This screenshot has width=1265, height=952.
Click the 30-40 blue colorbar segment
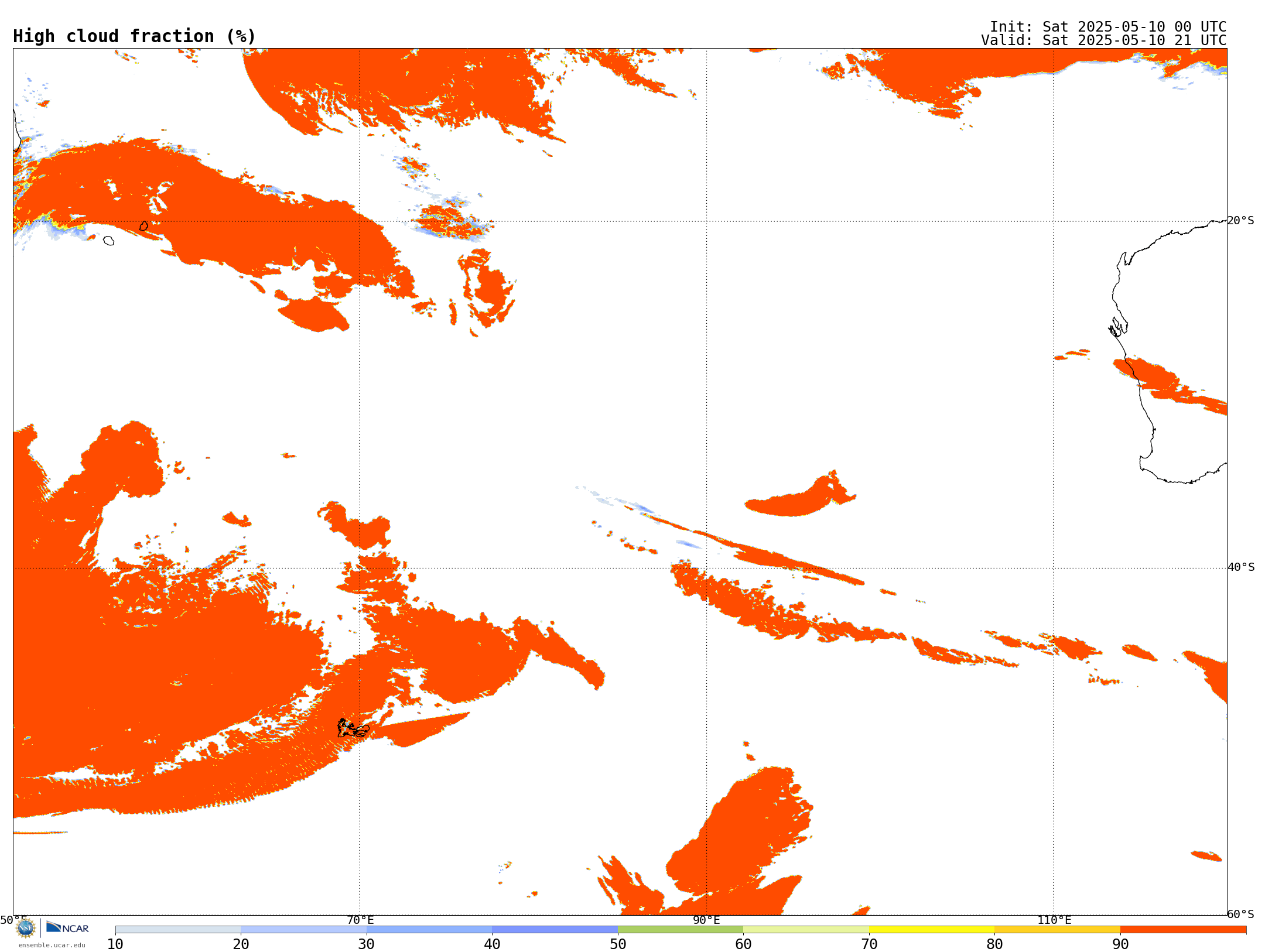click(x=429, y=930)
